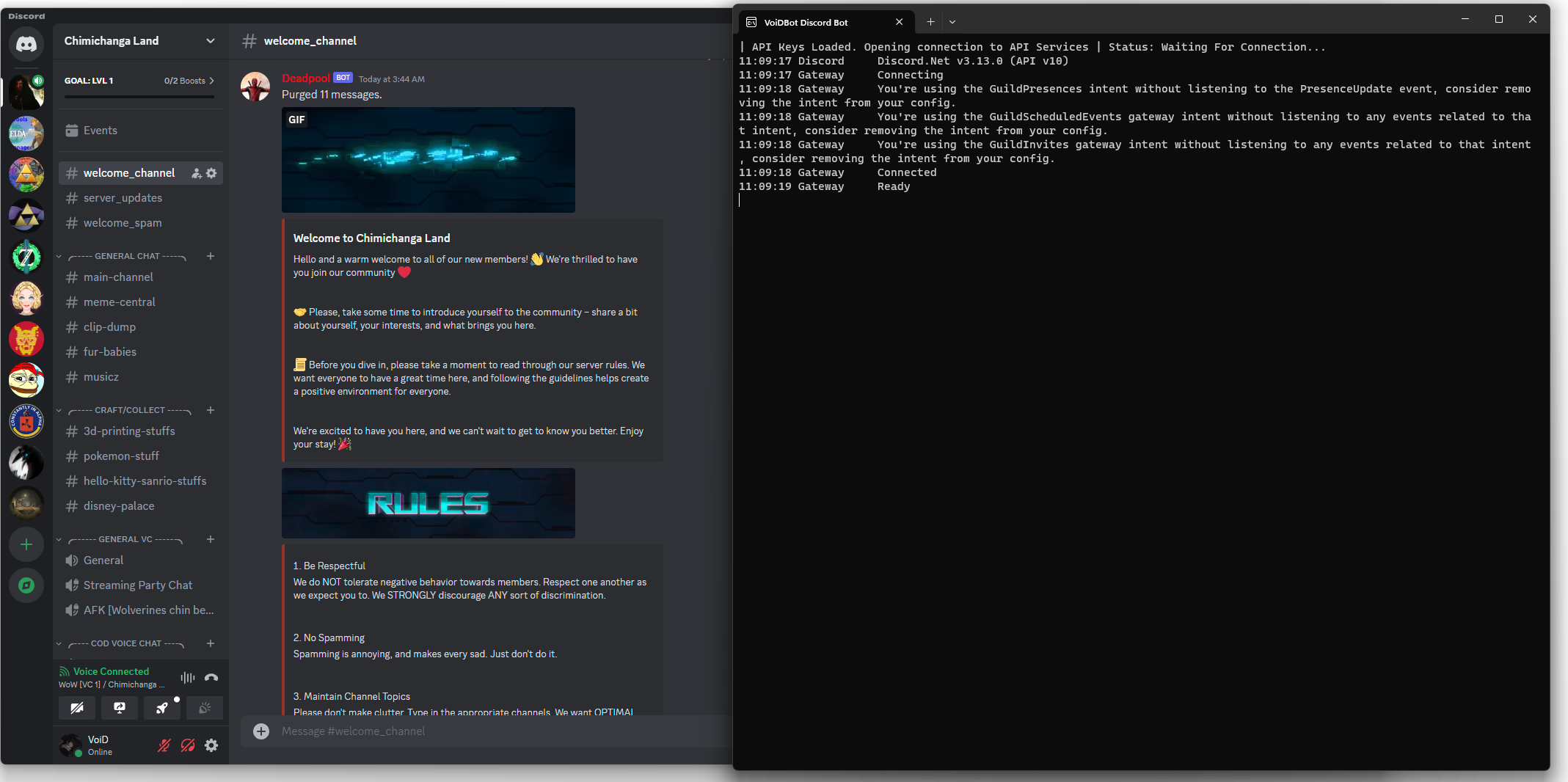Join the General voice channel
1568x782 pixels.
(x=141, y=560)
